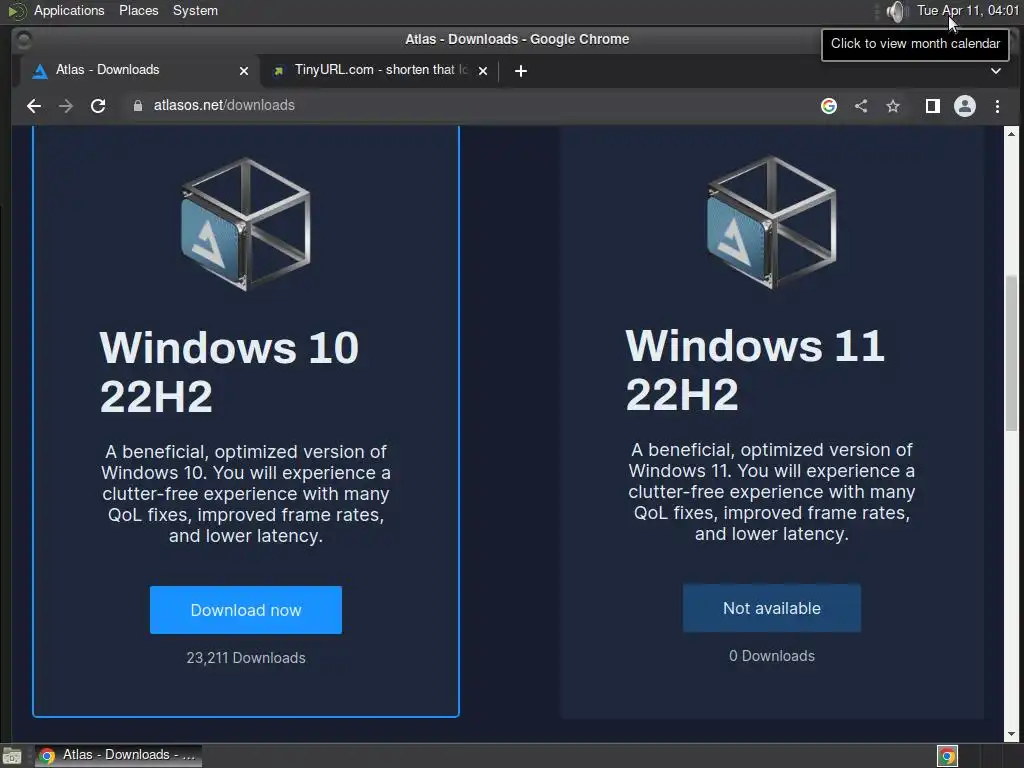Viewport: 1024px width, 768px height.
Task: Share this page via share icon
Action: pyautogui.click(x=861, y=106)
